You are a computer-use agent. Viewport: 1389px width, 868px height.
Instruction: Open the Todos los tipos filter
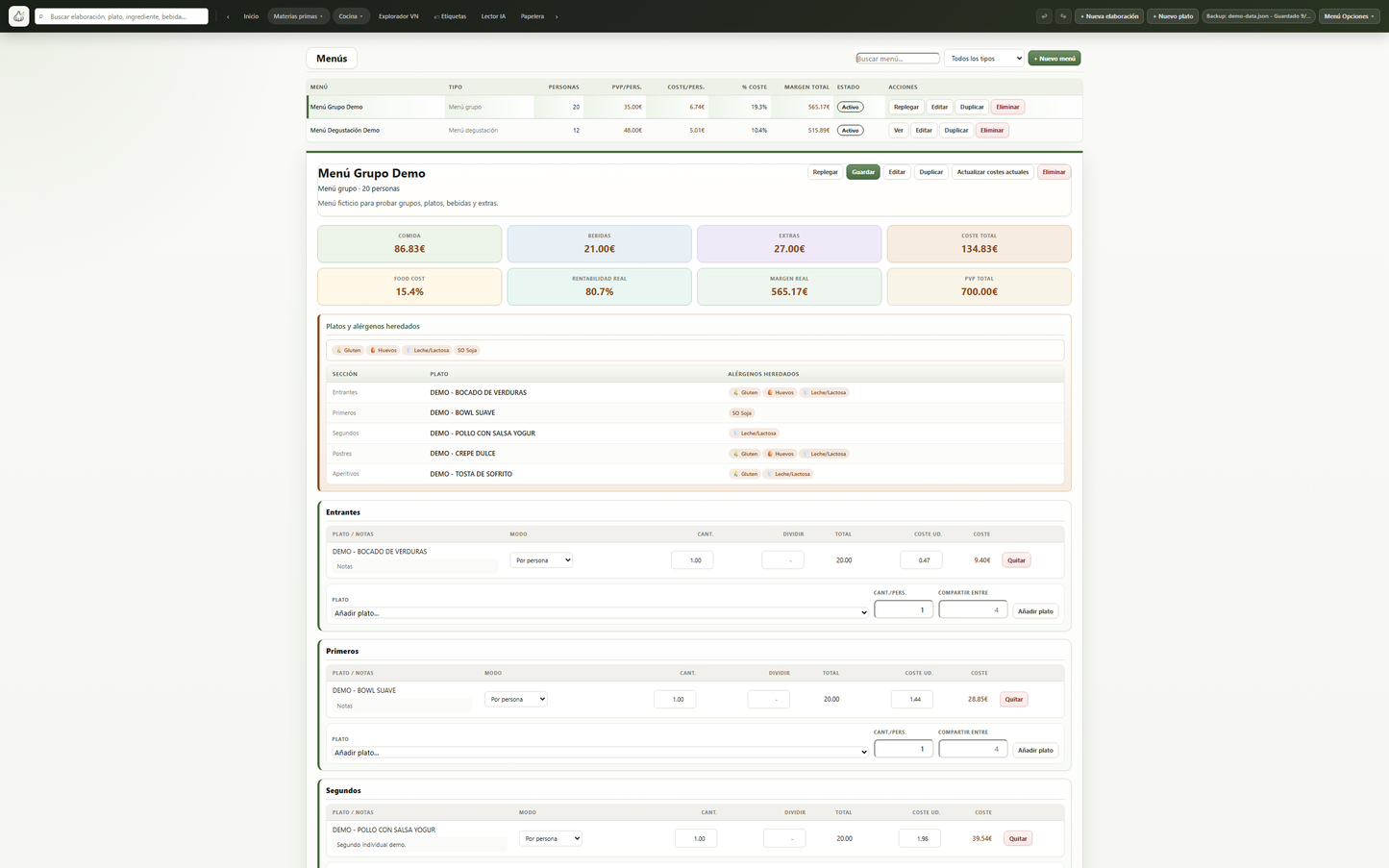coord(984,59)
